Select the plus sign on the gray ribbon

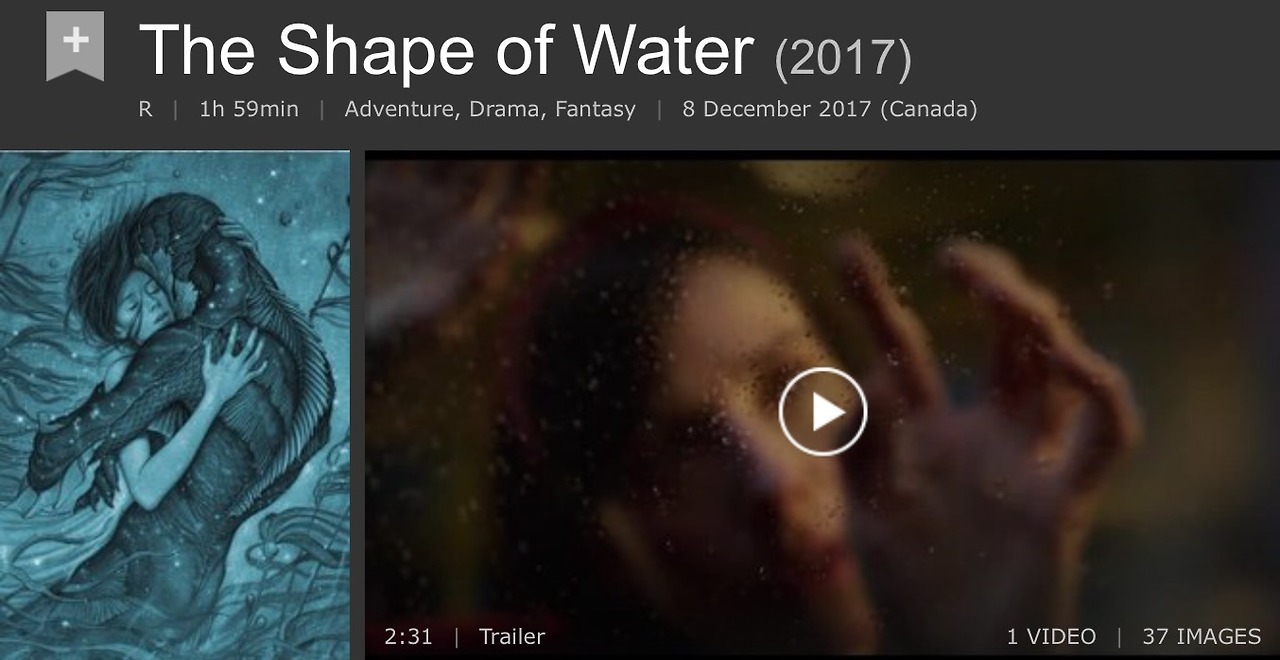point(75,40)
